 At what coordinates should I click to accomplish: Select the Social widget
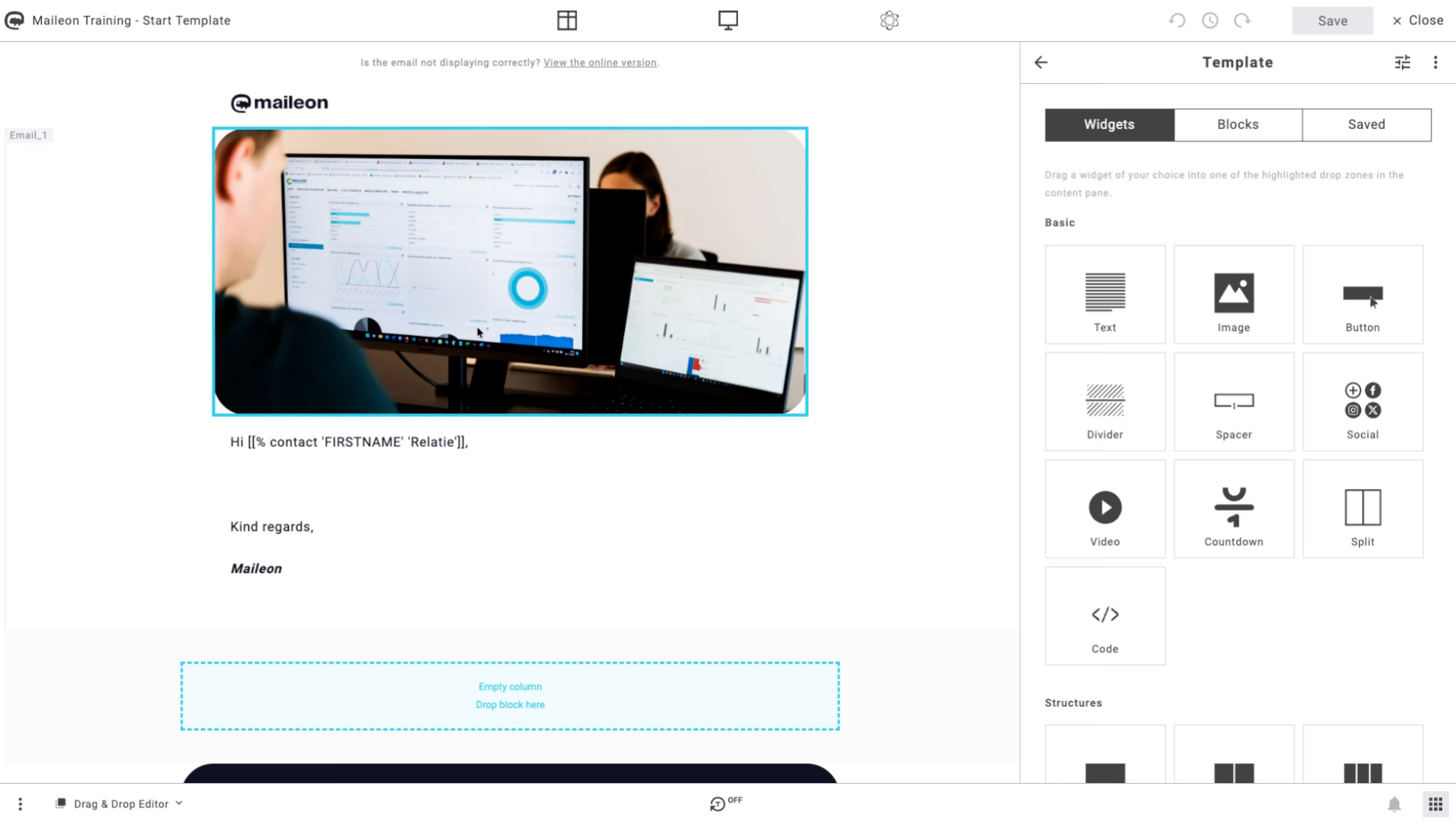(x=1362, y=402)
